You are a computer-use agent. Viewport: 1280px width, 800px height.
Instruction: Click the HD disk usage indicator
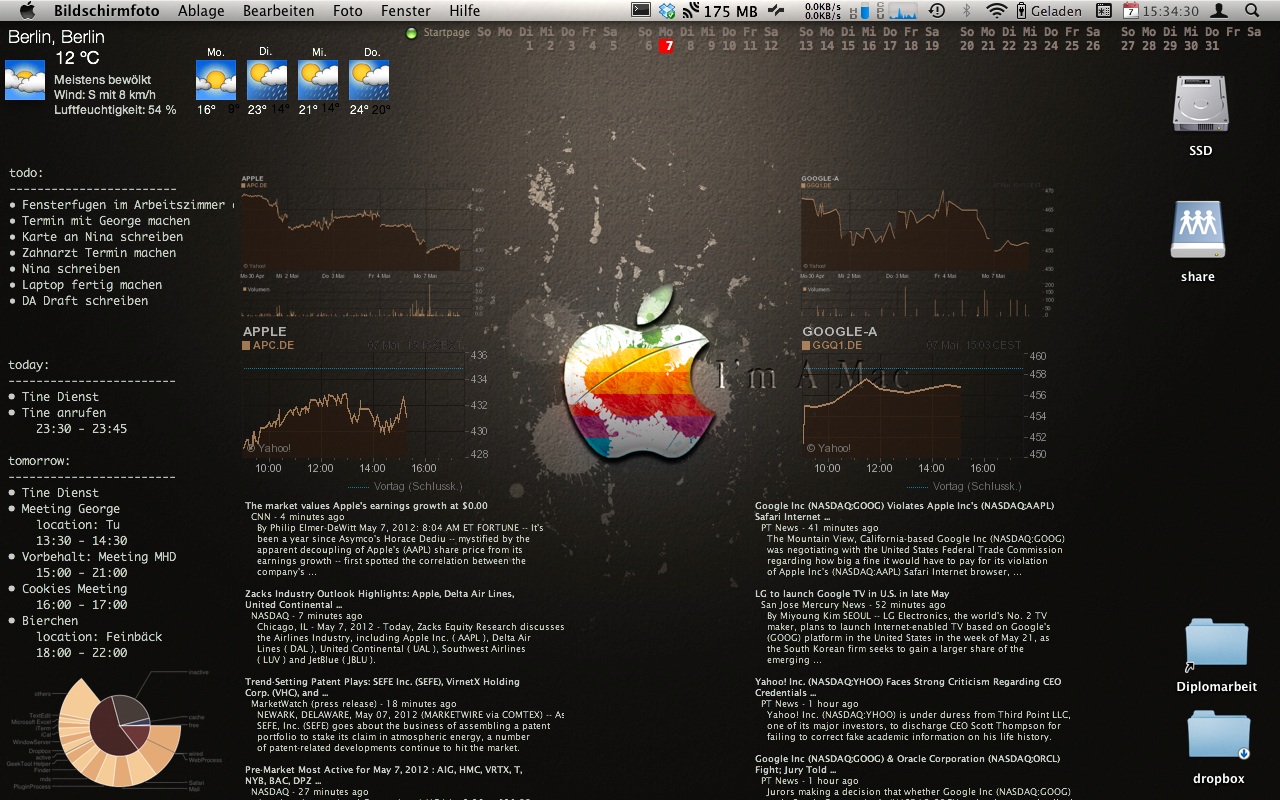click(860, 11)
